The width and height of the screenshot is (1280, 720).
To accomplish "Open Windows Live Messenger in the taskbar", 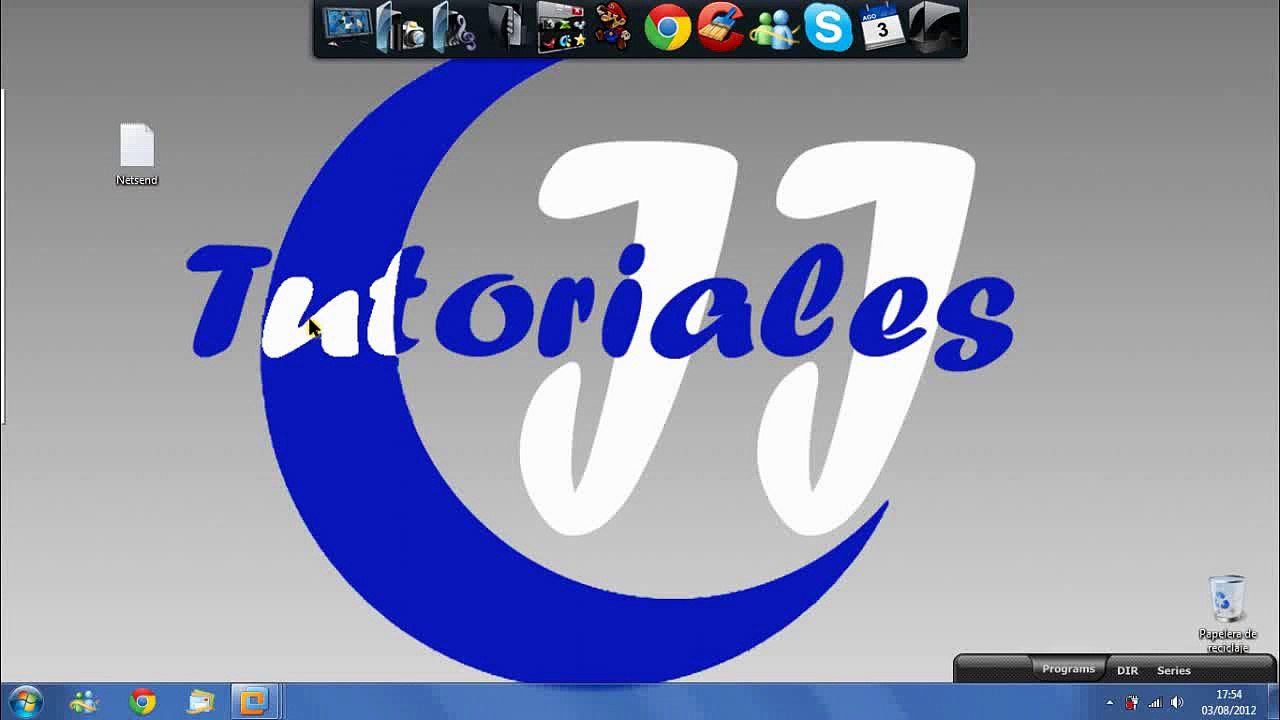I will click(85, 702).
